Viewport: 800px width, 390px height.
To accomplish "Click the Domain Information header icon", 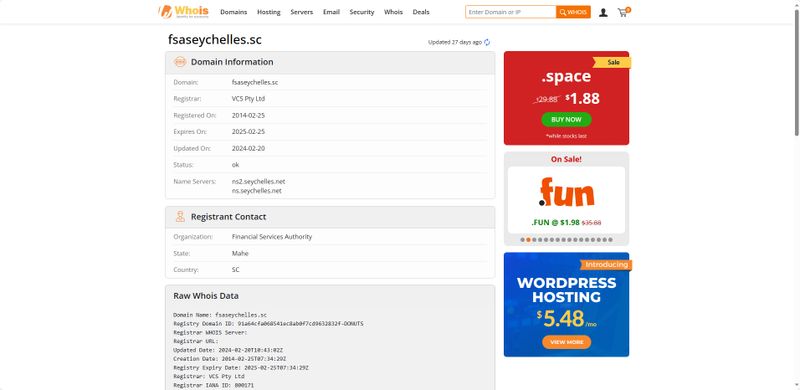I will pyautogui.click(x=180, y=62).
